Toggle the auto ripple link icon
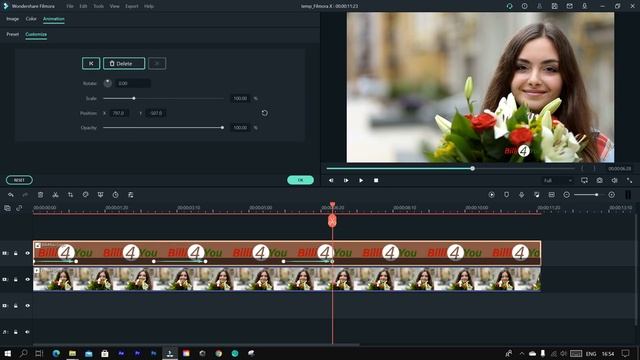Screen dimensions: 640x360 pos(19,208)
